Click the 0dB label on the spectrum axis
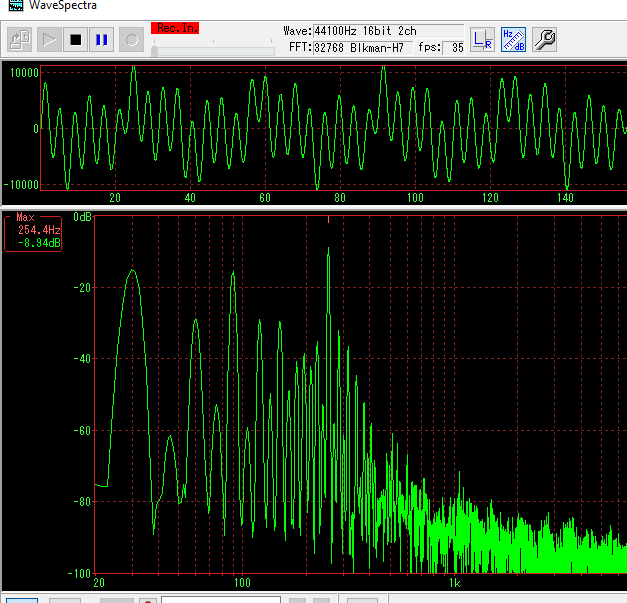627x603 pixels. (x=82, y=217)
